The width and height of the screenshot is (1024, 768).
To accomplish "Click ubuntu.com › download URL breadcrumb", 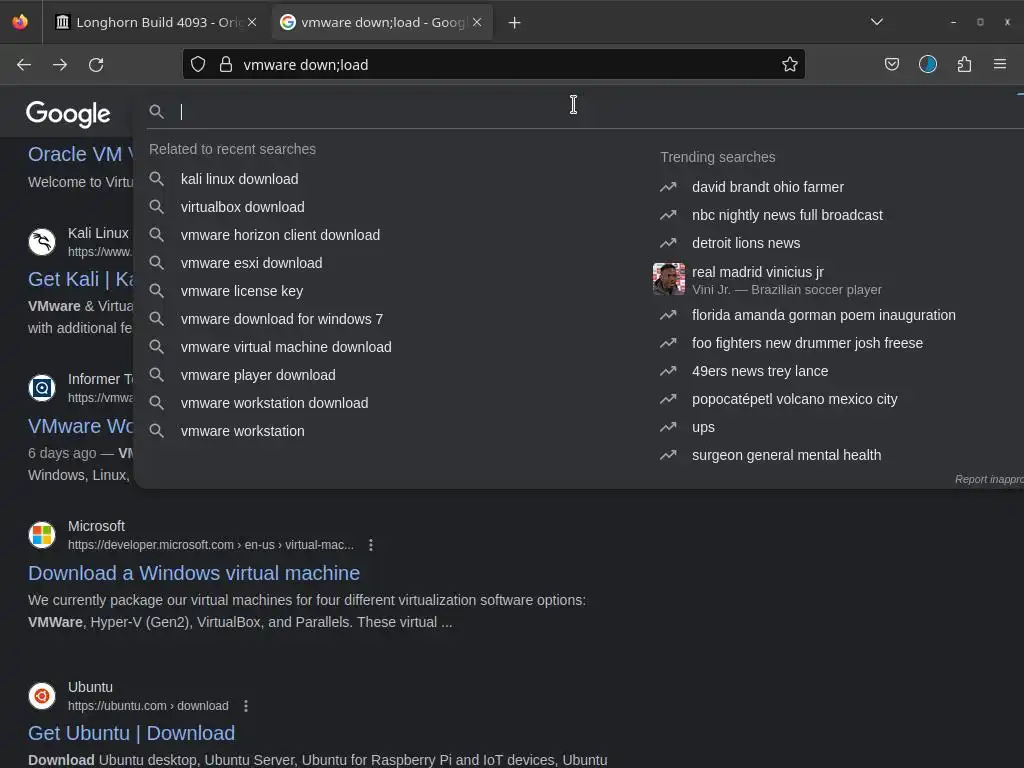I will pyautogui.click(x=148, y=706).
